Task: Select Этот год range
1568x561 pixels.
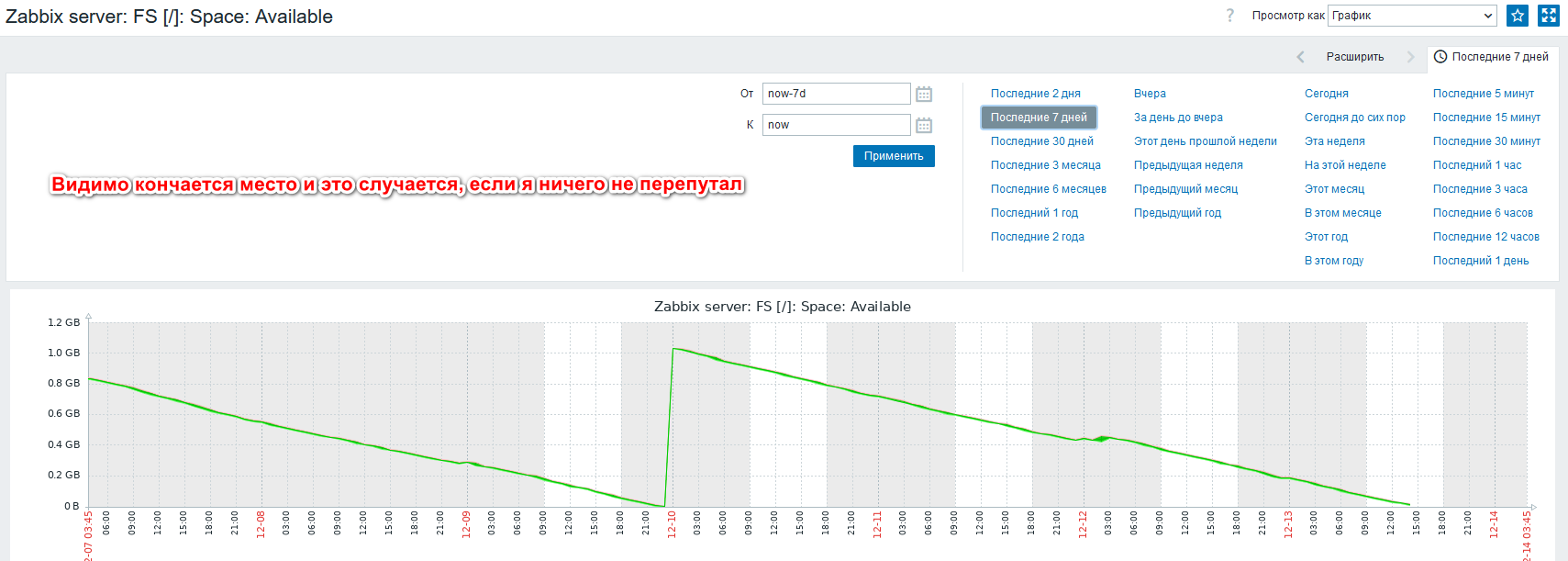Action: tap(1326, 237)
